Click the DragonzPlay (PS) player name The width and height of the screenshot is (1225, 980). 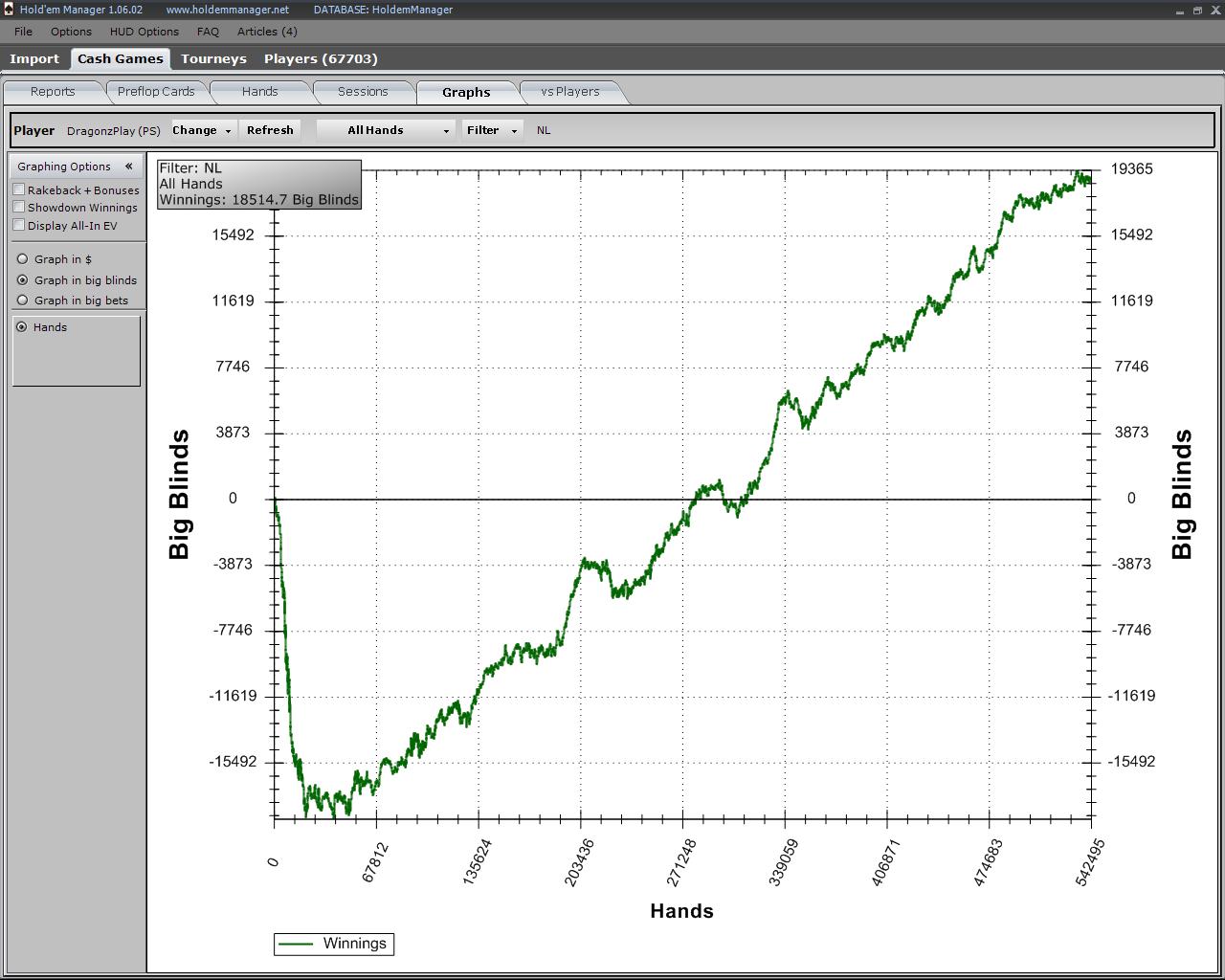pyautogui.click(x=114, y=131)
